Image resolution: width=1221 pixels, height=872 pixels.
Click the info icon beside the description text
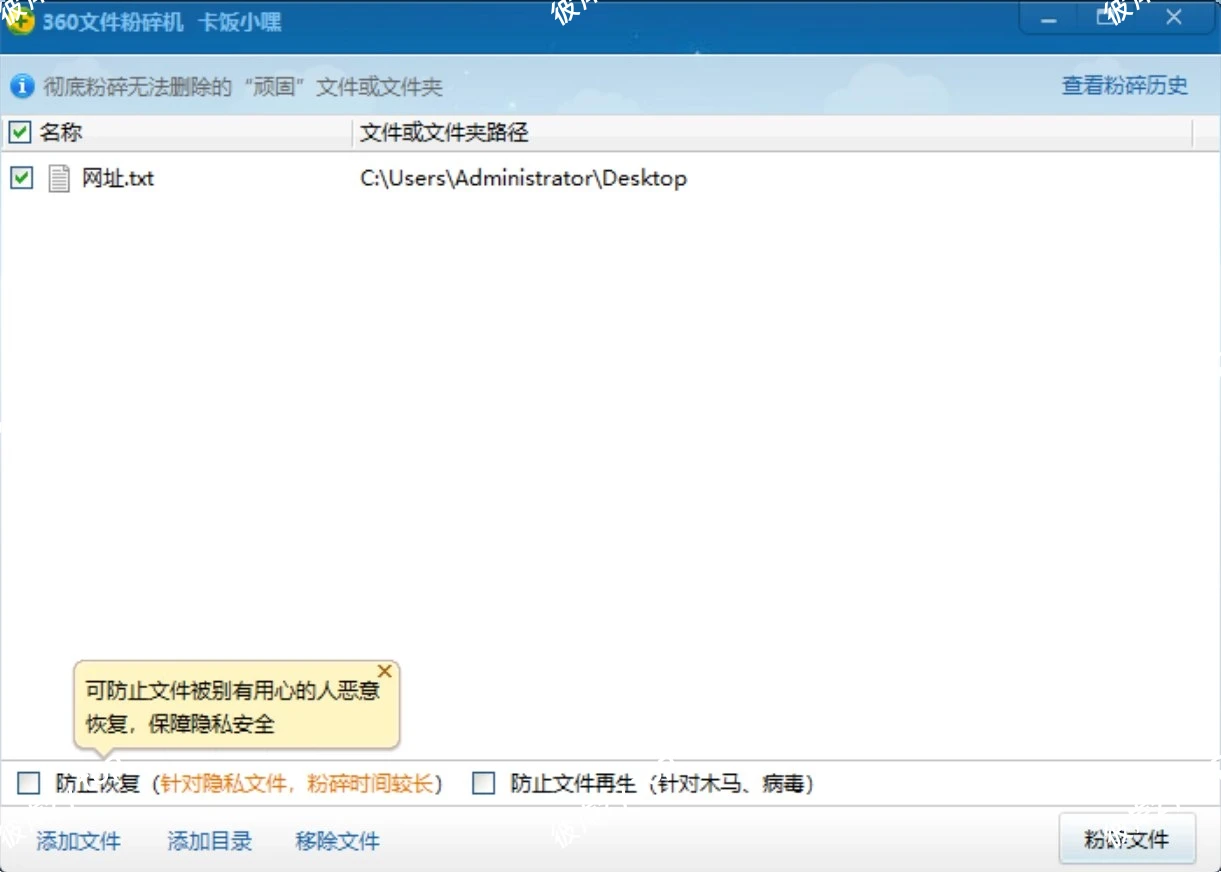(22, 86)
